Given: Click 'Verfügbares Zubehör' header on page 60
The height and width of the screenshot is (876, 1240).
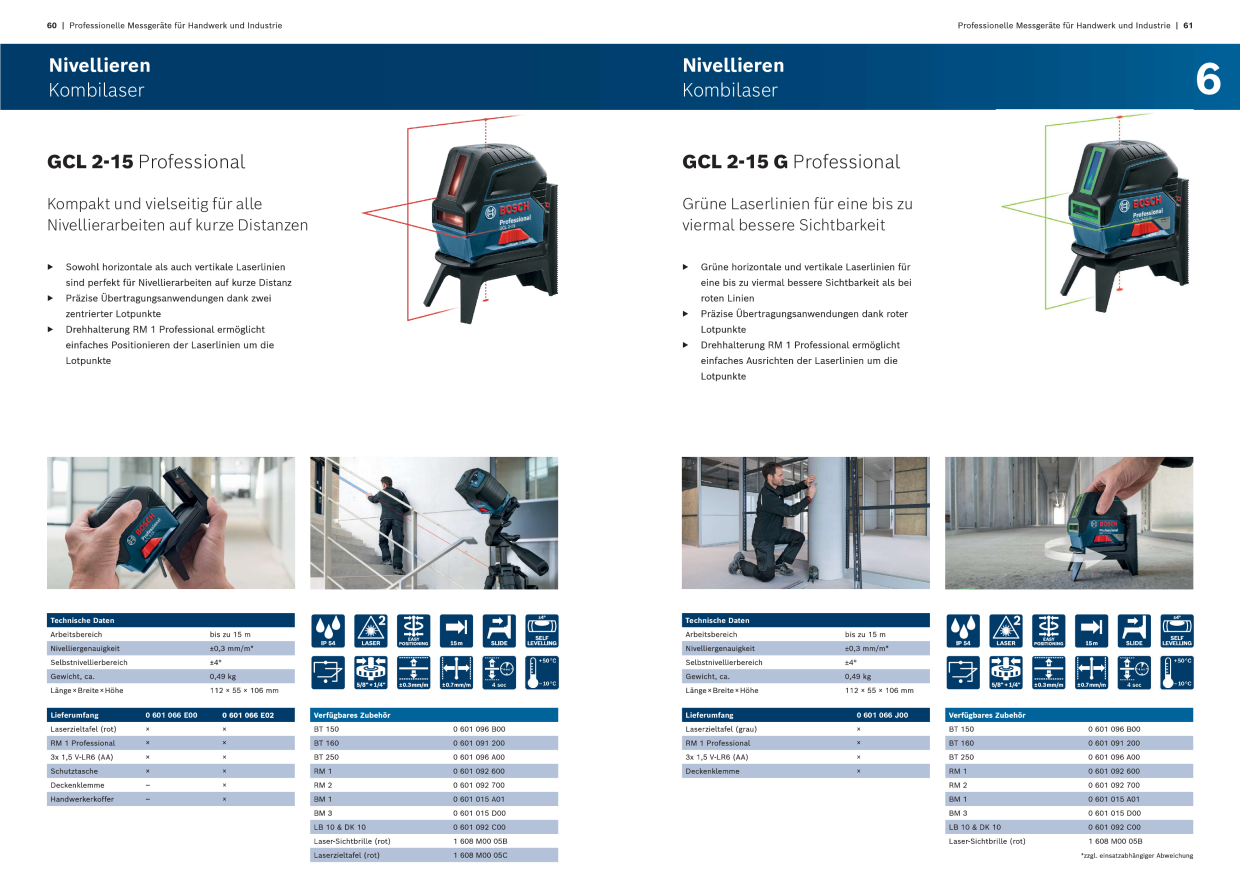Looking at the screenshot, I should (x=434, y=715).
